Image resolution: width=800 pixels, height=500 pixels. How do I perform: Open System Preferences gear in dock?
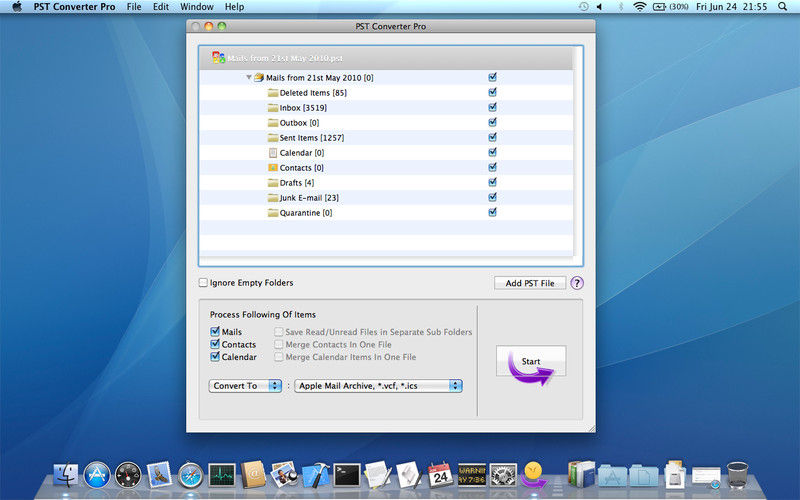(503, 475)
